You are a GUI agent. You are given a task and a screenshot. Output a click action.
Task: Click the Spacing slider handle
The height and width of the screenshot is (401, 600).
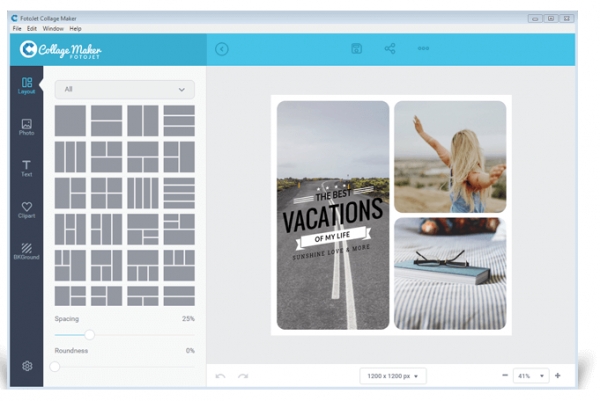point(89,335)
